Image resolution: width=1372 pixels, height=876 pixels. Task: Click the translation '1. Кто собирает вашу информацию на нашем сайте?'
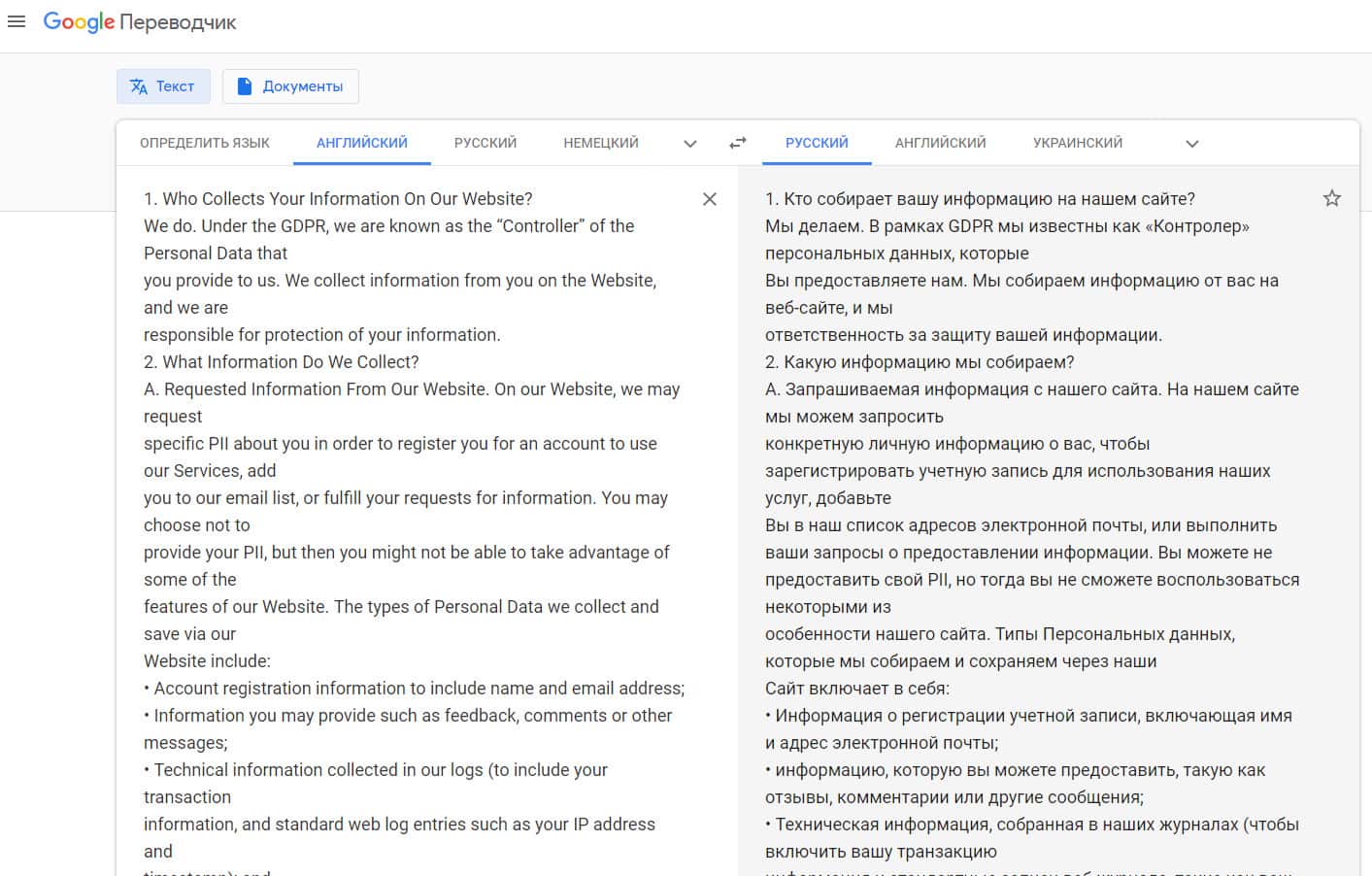click(980, 199)
